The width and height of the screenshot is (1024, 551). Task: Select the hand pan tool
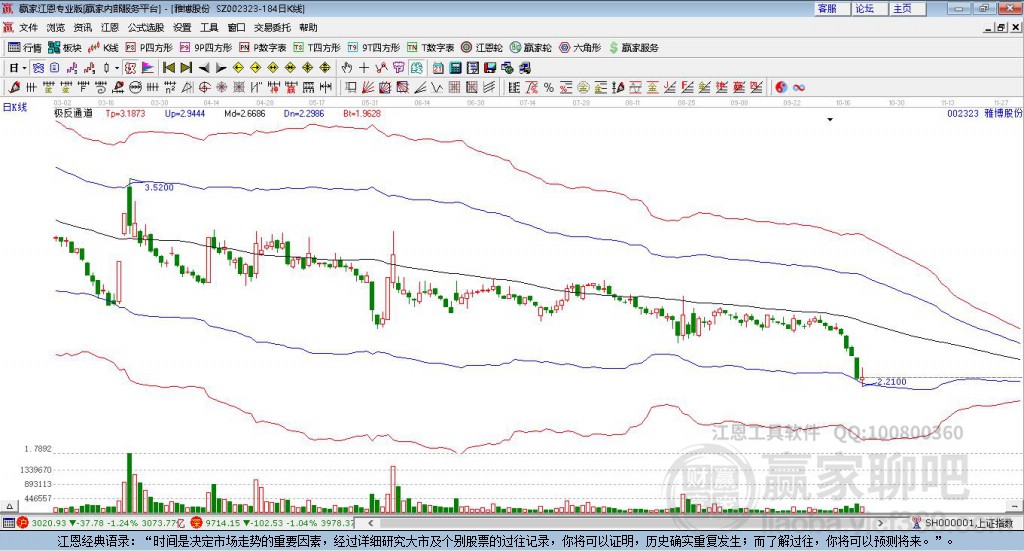pos(347,68)
